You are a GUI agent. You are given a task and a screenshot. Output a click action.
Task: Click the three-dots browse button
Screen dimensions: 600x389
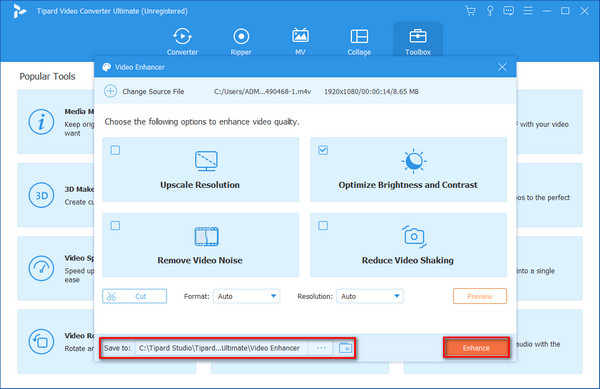pyautogui.click(x=321, y=348)
